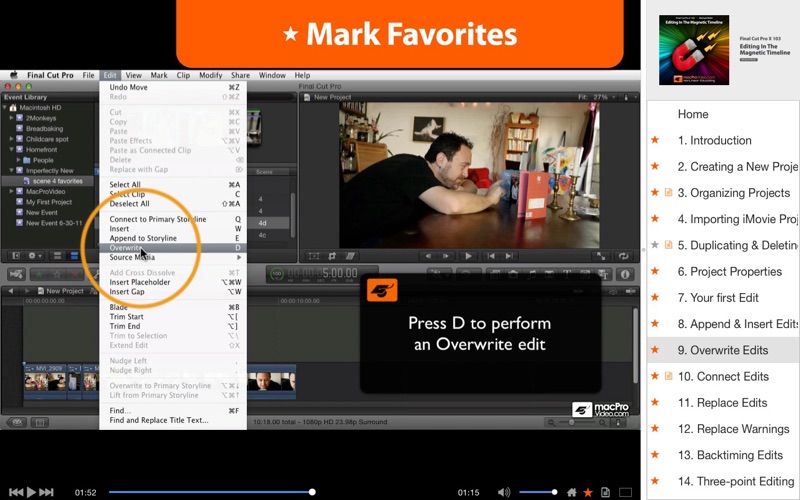
Task: Toggle favorite star for 1. Introduction
Action: click(655, 140)
